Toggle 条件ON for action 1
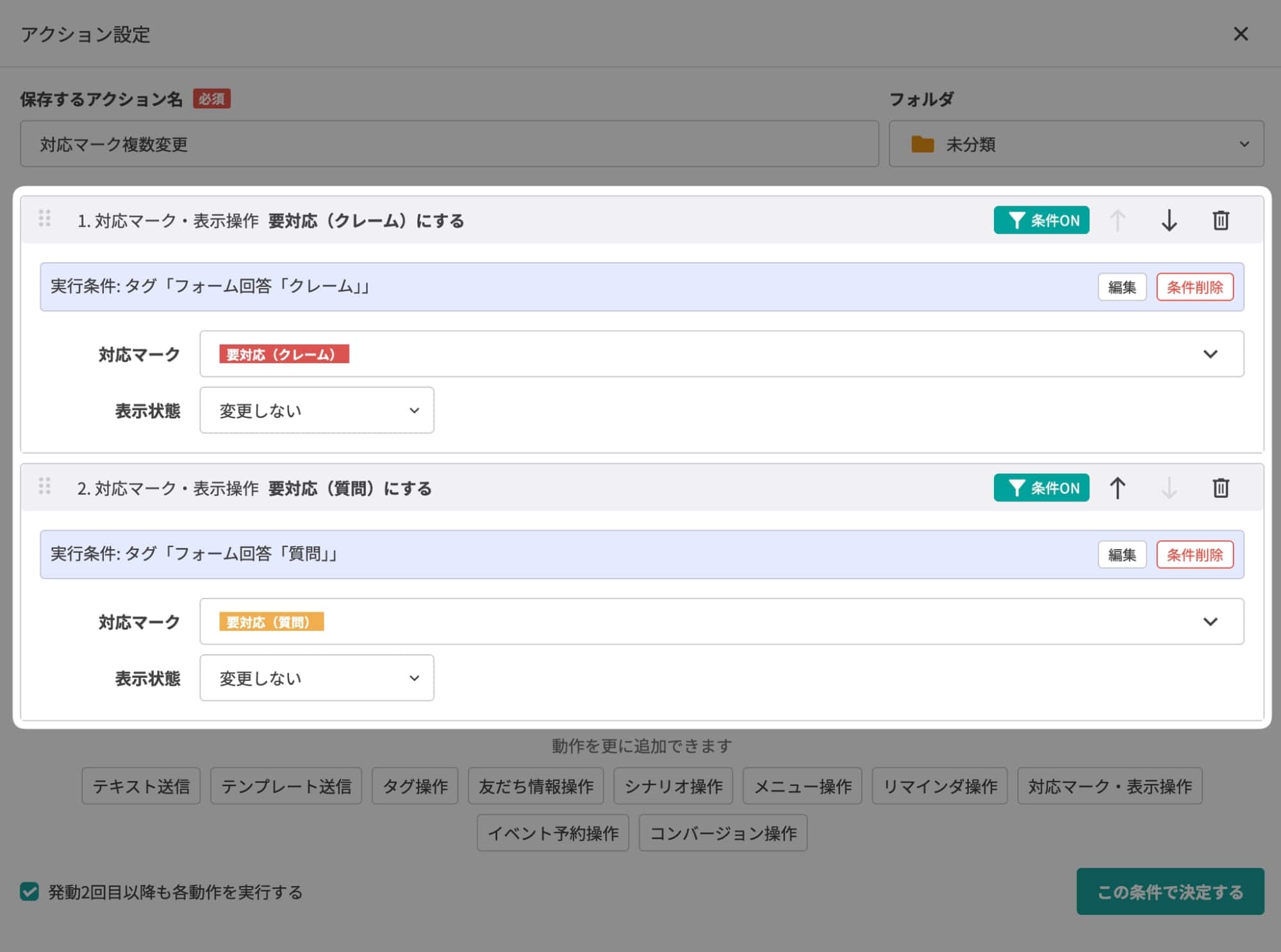Viewport: 1281px width, 952px height. 1041,220
